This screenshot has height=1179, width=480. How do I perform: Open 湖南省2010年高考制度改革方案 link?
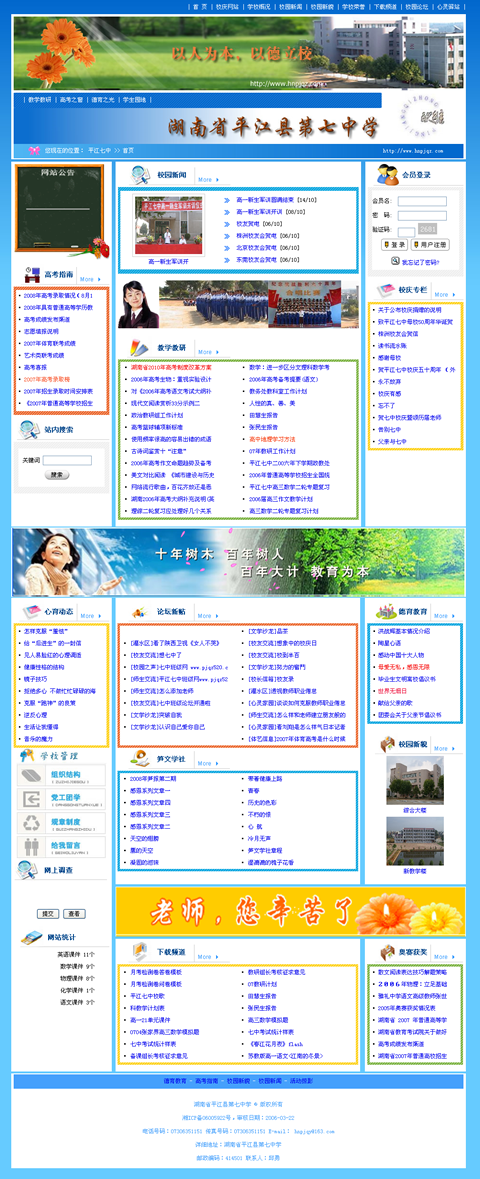tap(172, 368)
